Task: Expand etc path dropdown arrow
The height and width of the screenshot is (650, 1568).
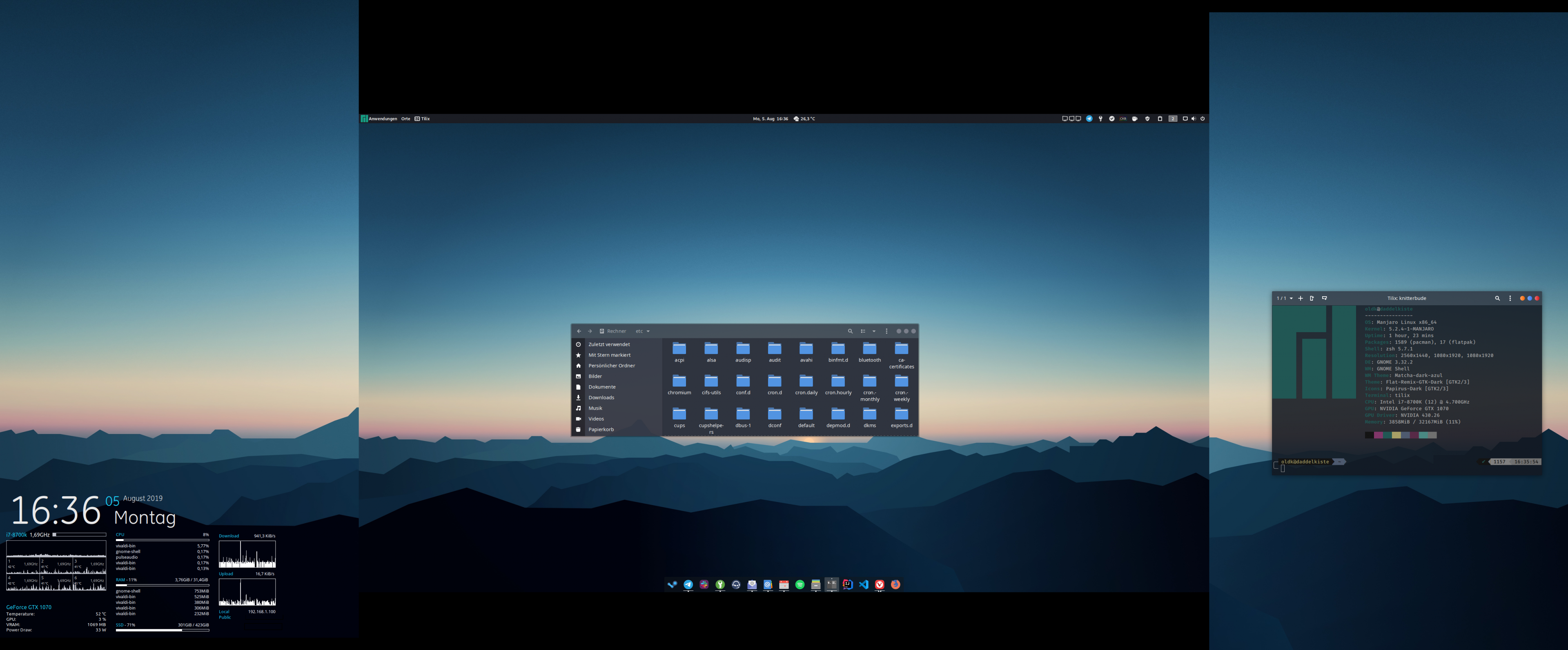Action: coord(648,331)
